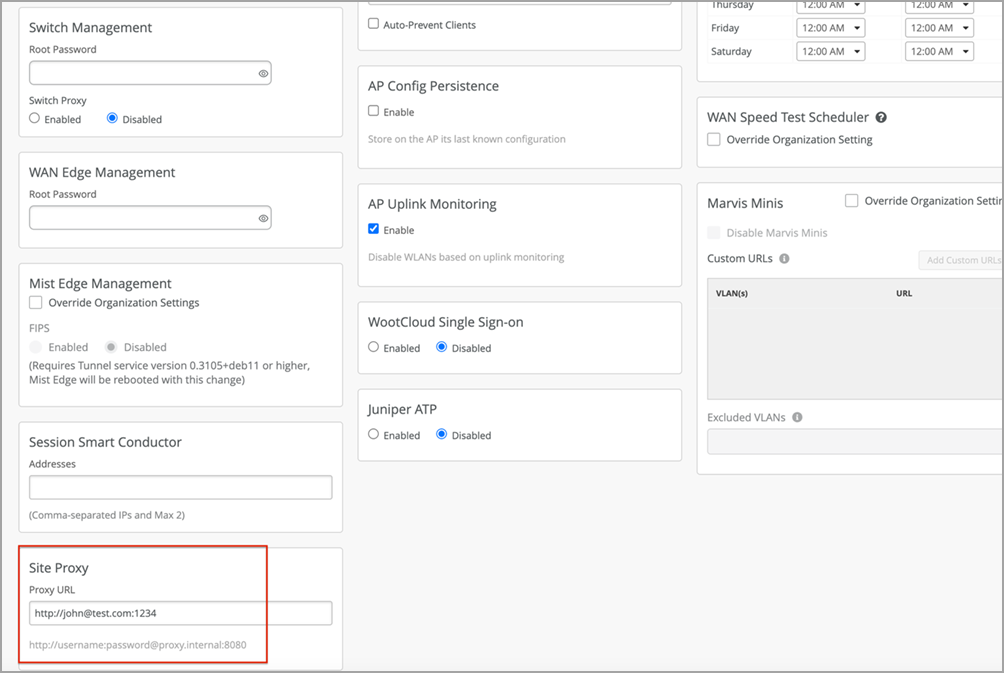Screen dimensions: 1004x673
Task: Check the Marvis Minis override organization checkbox
Action: [x=852, y=201]
